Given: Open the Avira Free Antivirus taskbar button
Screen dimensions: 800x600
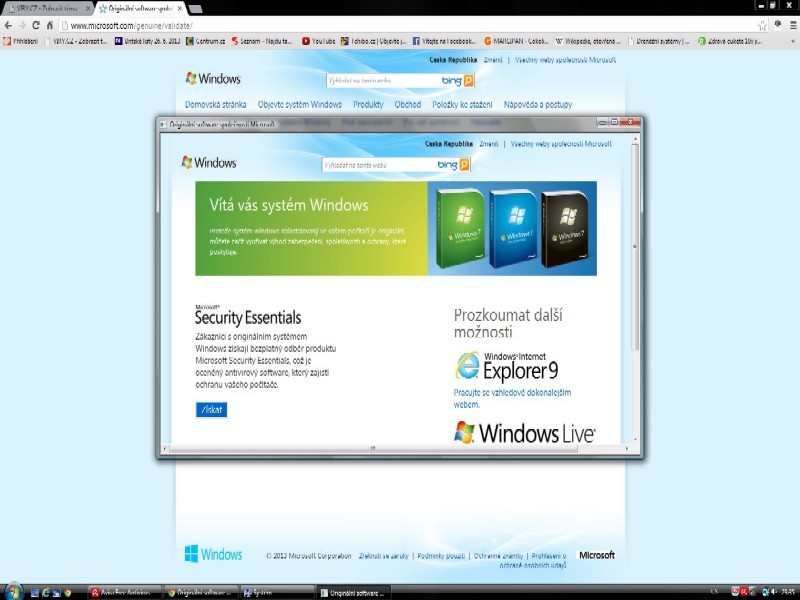Looking at the screenshot, I should click(123, 592).
